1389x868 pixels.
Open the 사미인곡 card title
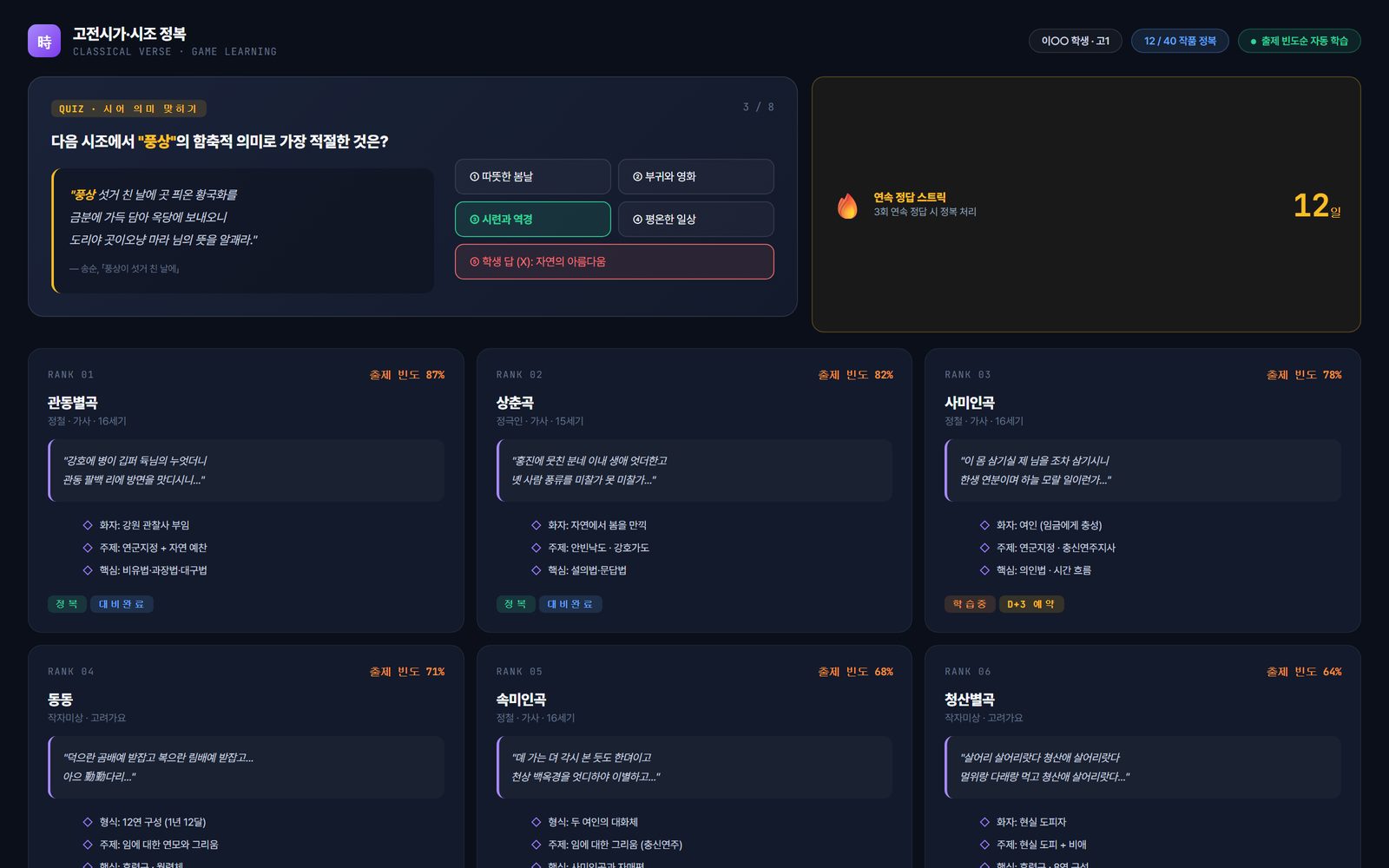[970, 403]
